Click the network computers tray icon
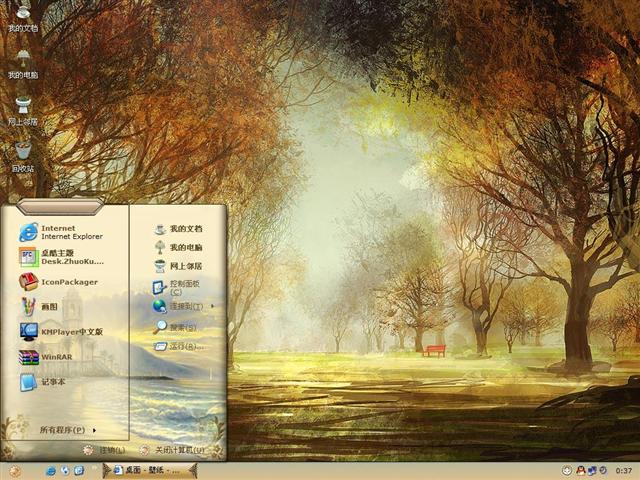This screenshot has height=480, width=640. coord(592,471)
